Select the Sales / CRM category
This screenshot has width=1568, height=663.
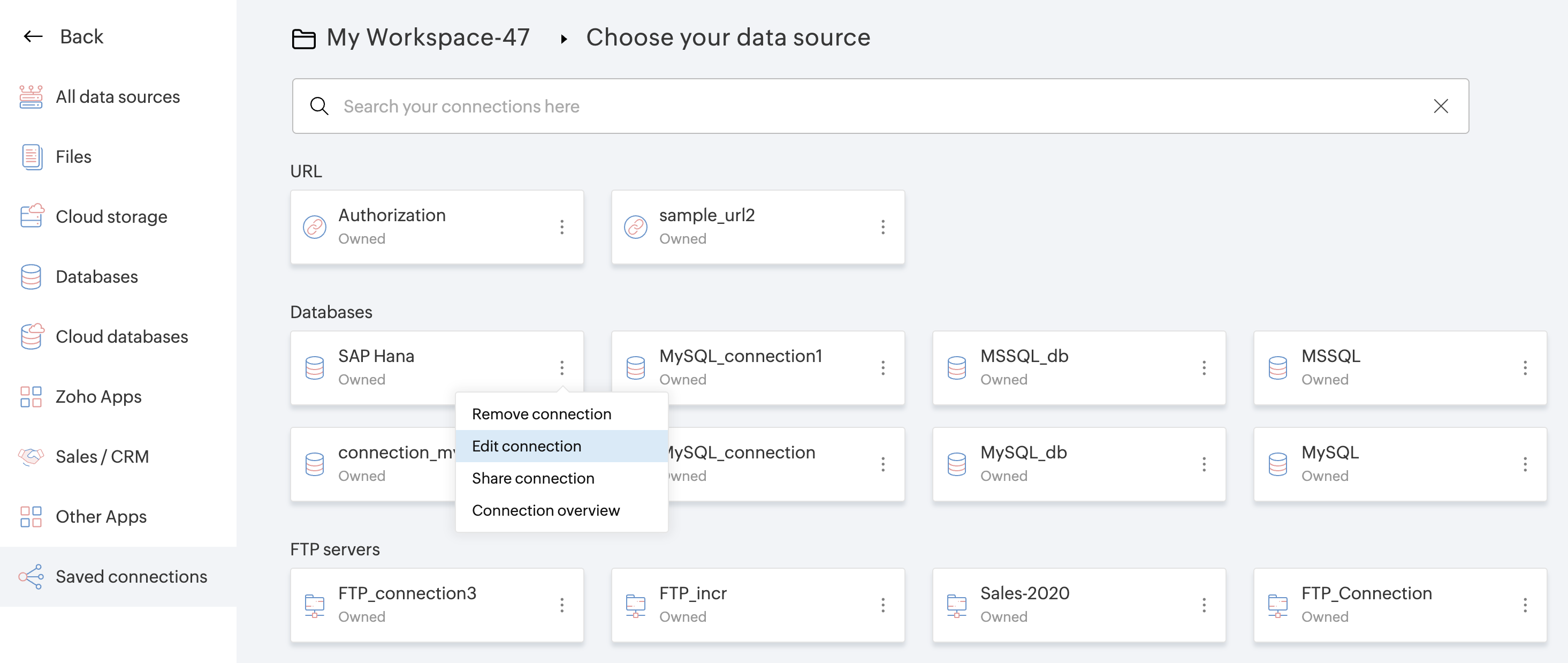[102, 456]
